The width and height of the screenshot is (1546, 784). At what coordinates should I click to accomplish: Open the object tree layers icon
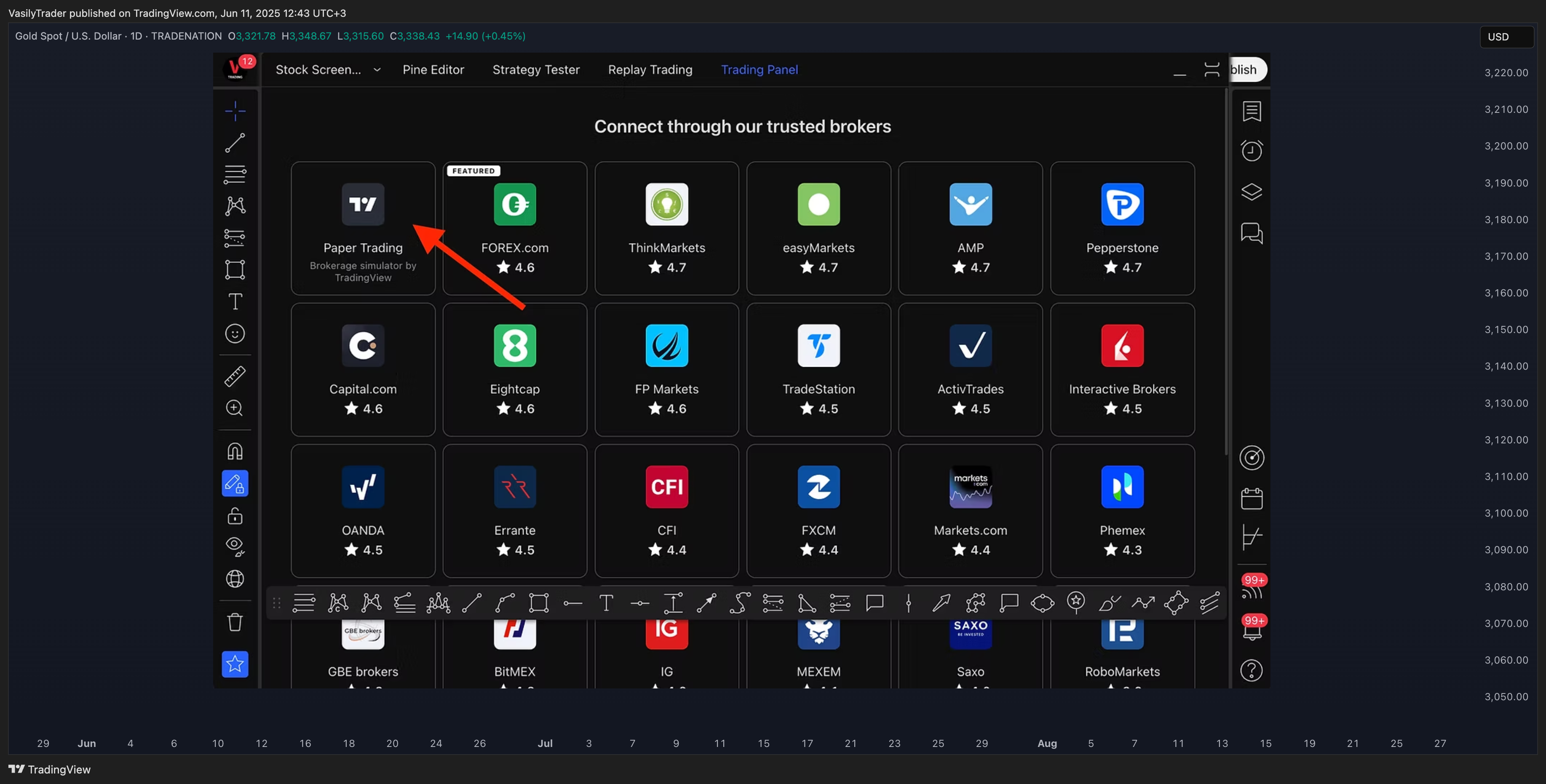click(x=1251, y=192)
